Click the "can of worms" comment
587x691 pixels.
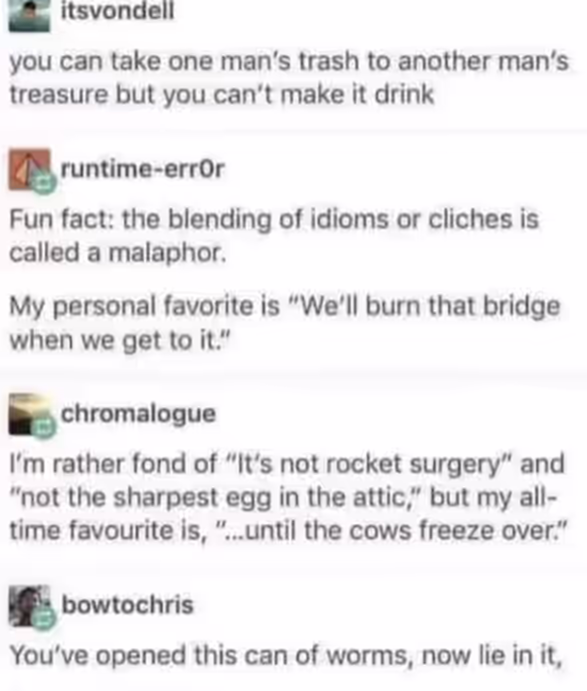pyautogui.click(x=286, y=656)
